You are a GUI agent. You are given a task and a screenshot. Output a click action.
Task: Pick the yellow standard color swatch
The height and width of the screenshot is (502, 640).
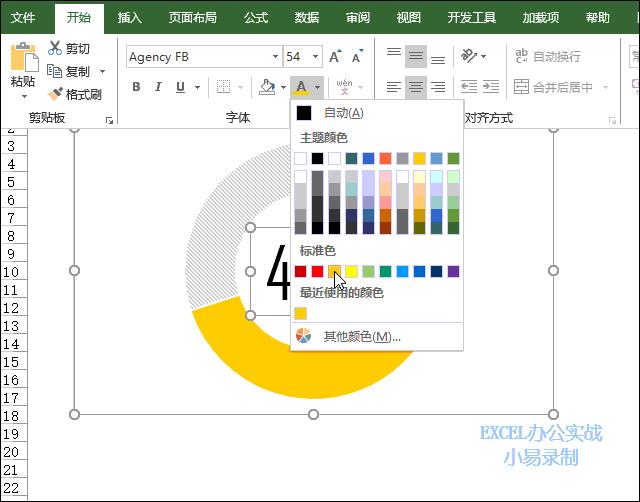(351, 271)
